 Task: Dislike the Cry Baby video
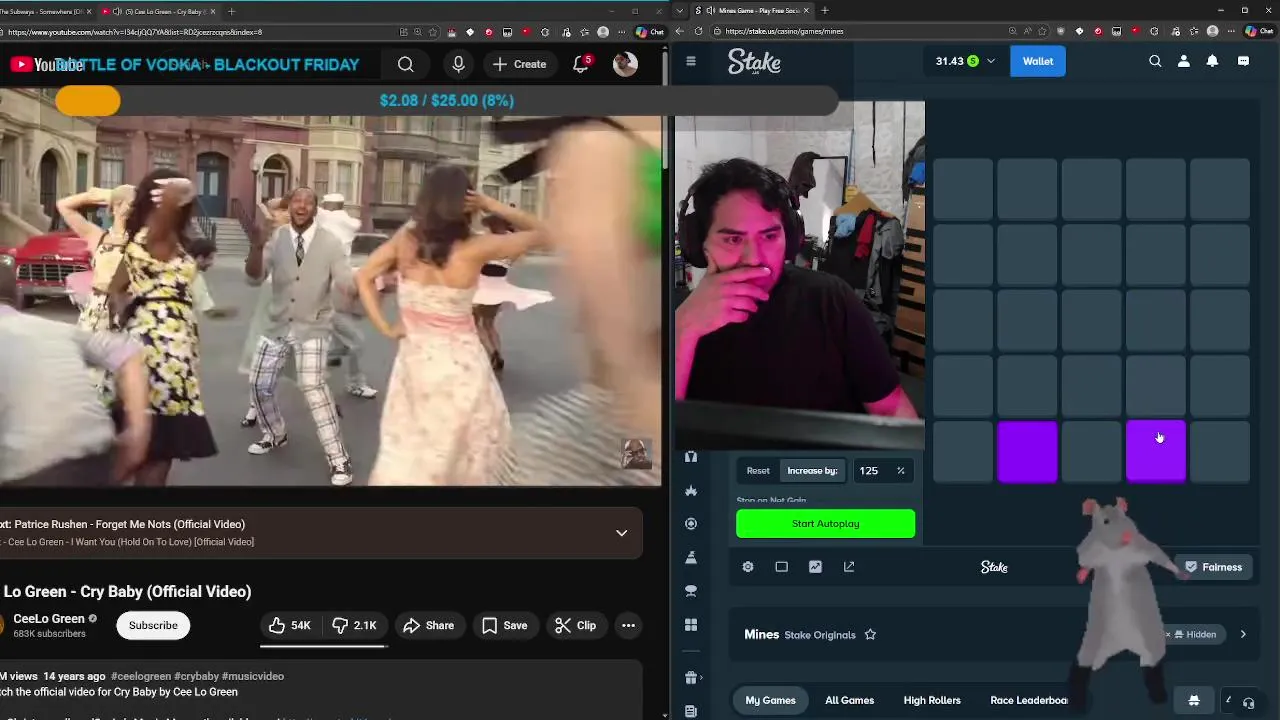pyautogui.click(x=354, y=625)
